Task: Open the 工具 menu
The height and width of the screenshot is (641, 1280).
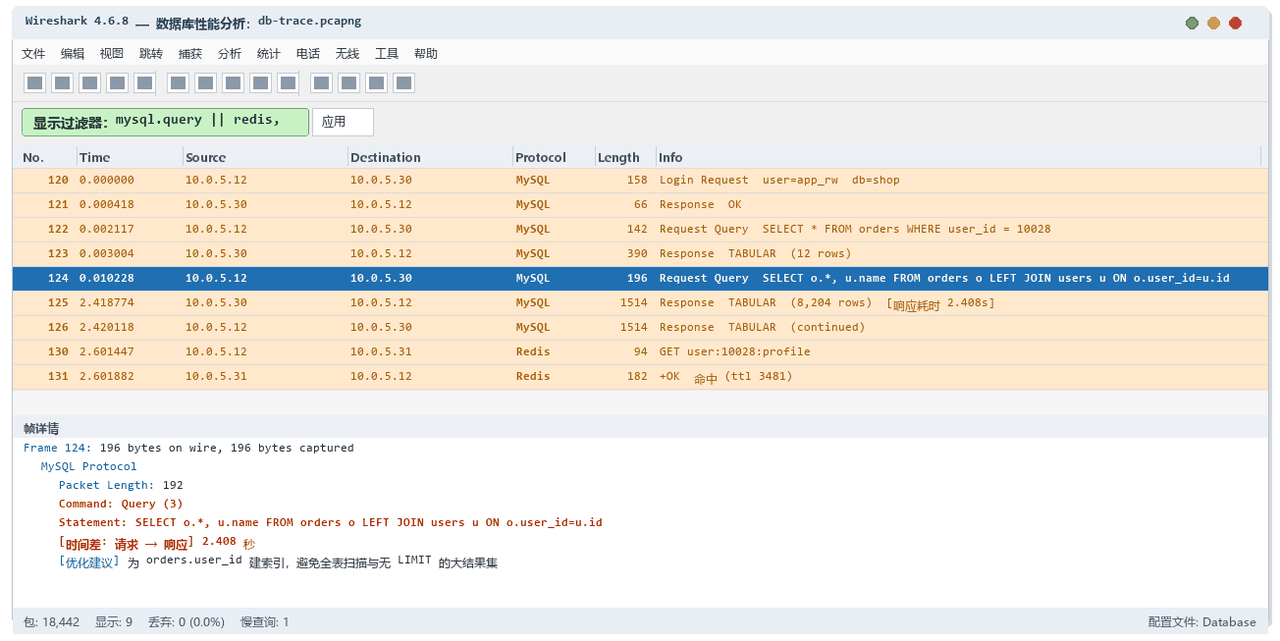Action: pos(386,54)
